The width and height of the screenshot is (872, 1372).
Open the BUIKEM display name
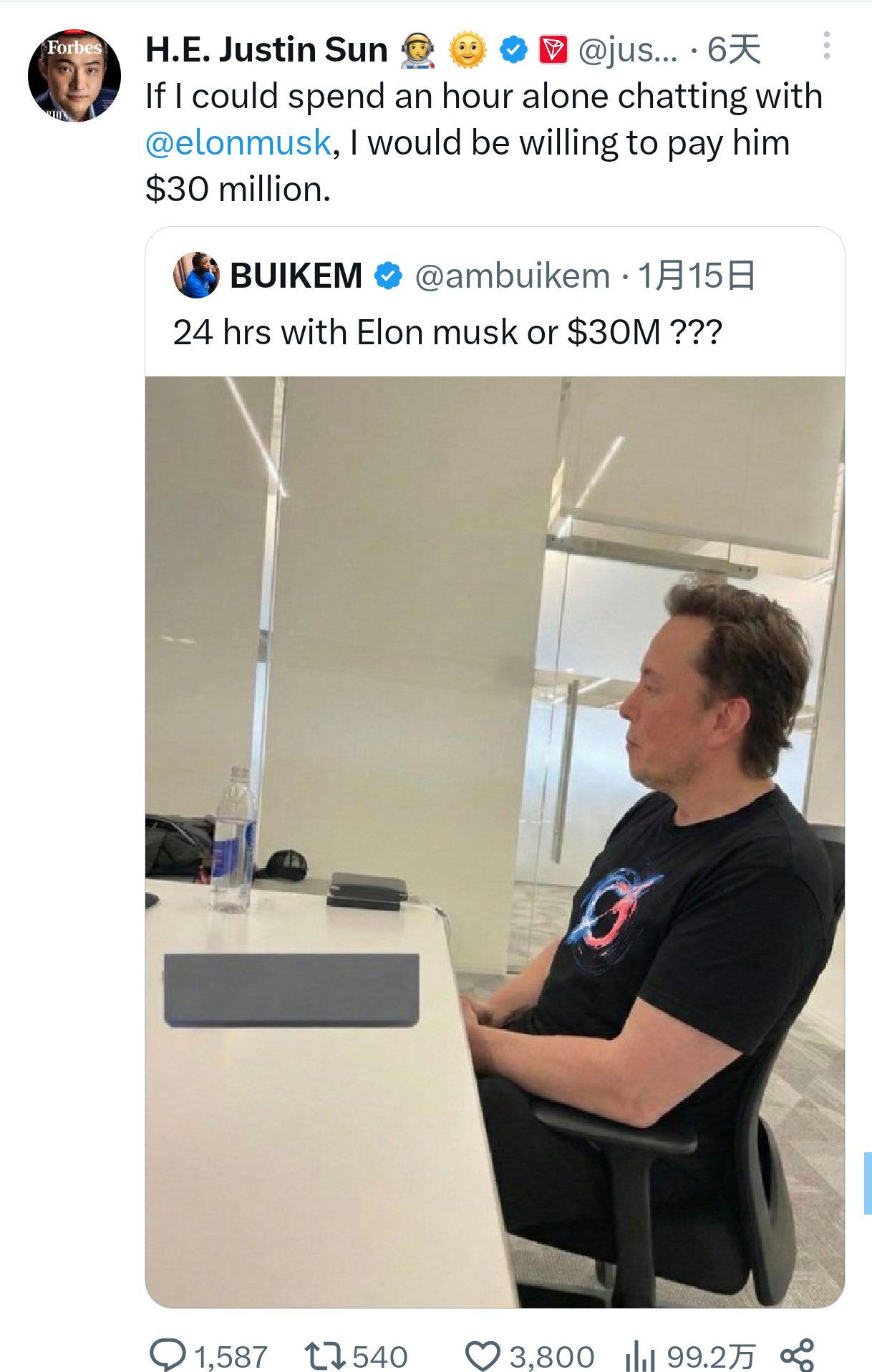(x=296, y=276)
